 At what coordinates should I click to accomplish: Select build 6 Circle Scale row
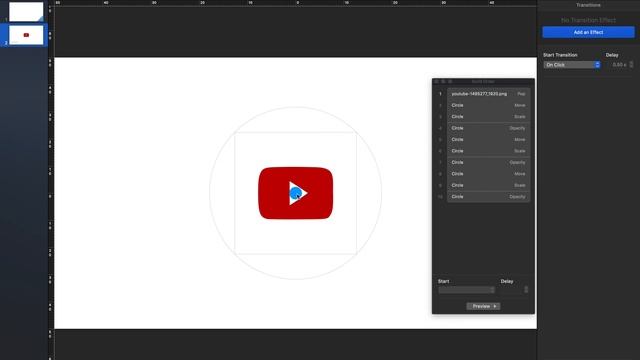point(489,151)
